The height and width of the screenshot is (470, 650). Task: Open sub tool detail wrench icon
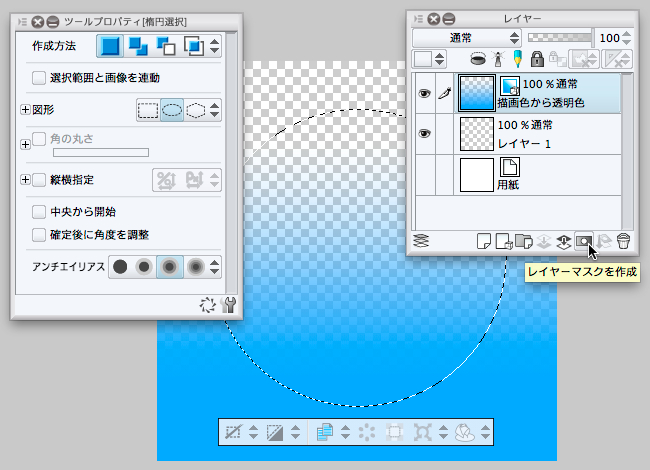click(x=228, y=305)
